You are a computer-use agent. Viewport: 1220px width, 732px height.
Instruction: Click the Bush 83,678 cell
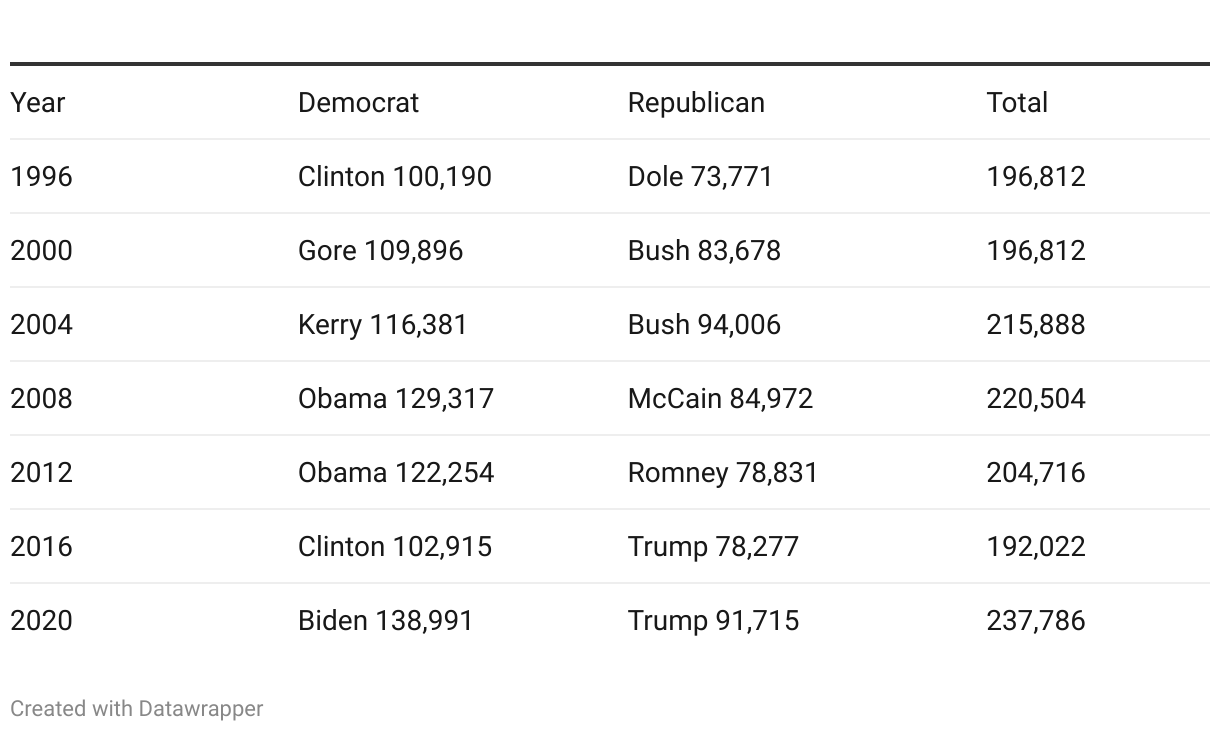(704, 251)
